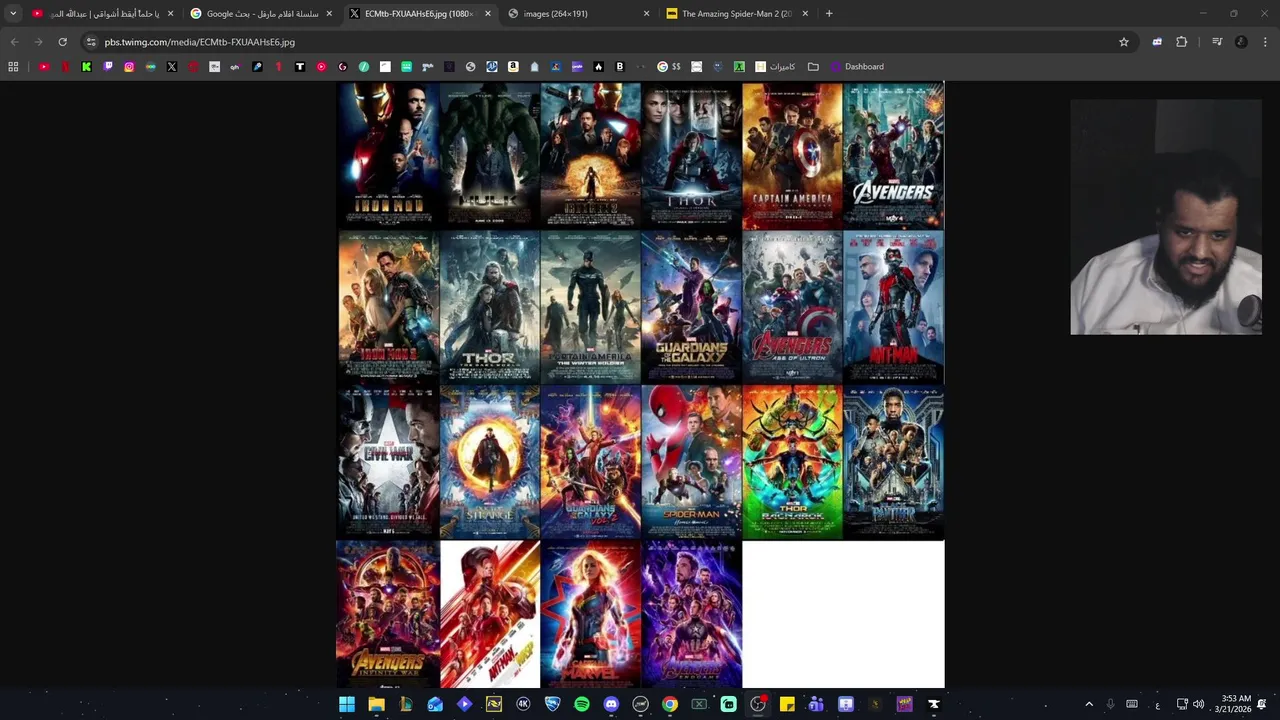This screenshot has height=720, width=1280.
Task: Open 4K downloader from the taskbar
Action: [x=523, y=704]
